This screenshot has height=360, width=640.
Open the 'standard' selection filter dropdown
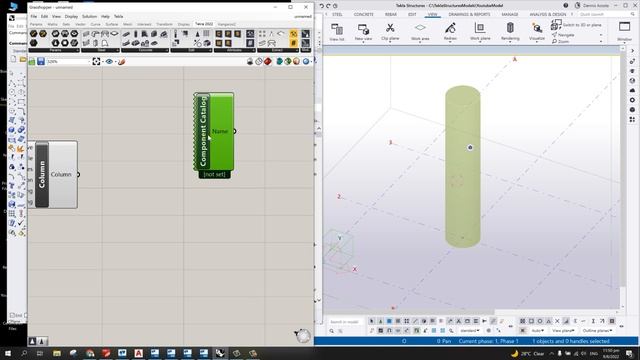[x=469, y=330]
